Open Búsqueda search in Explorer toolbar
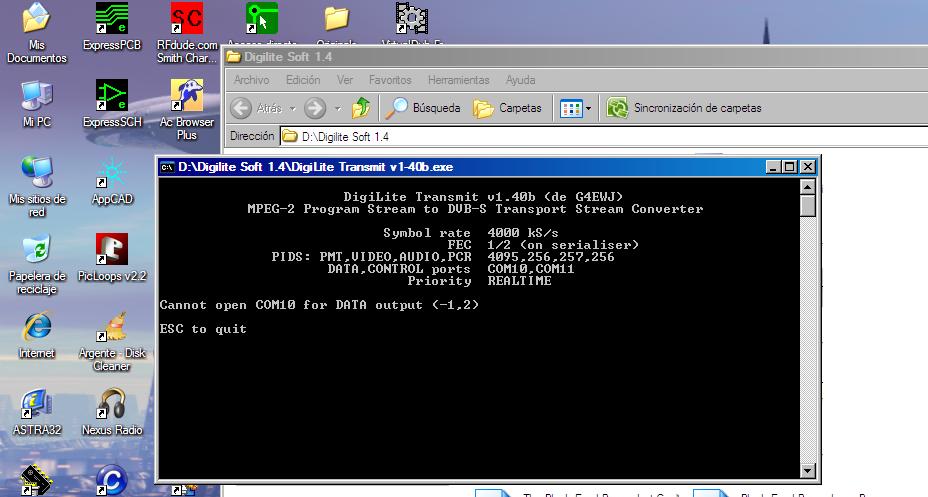928x497 pixels. coord(423,108)
